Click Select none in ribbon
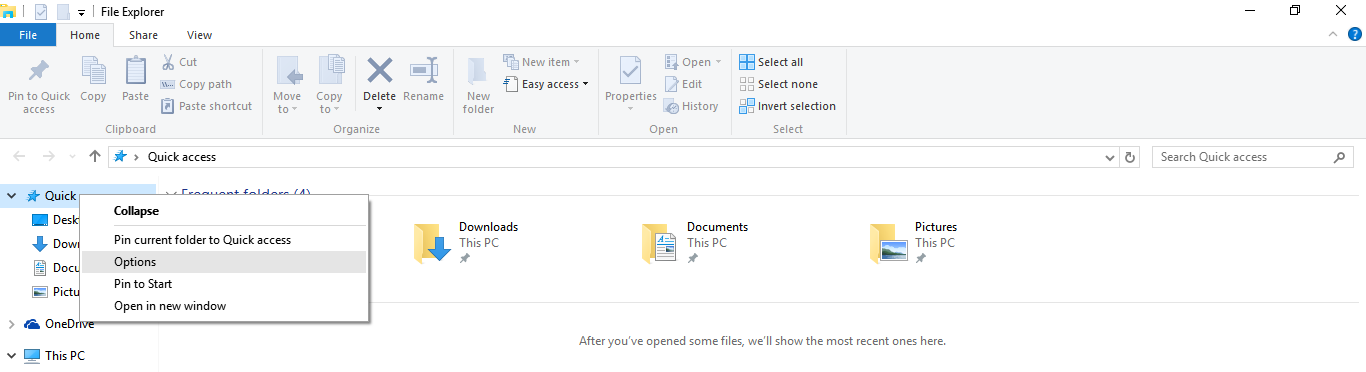Viewport: 1366px width, 372px height. pyautogui.click(x=778, y=84)
